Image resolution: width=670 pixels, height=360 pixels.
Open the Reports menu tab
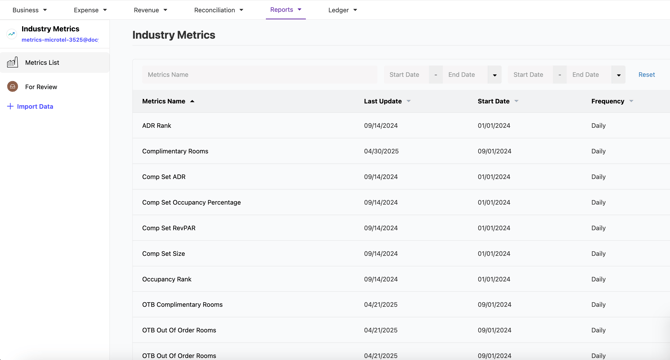(x=286, y=9)
